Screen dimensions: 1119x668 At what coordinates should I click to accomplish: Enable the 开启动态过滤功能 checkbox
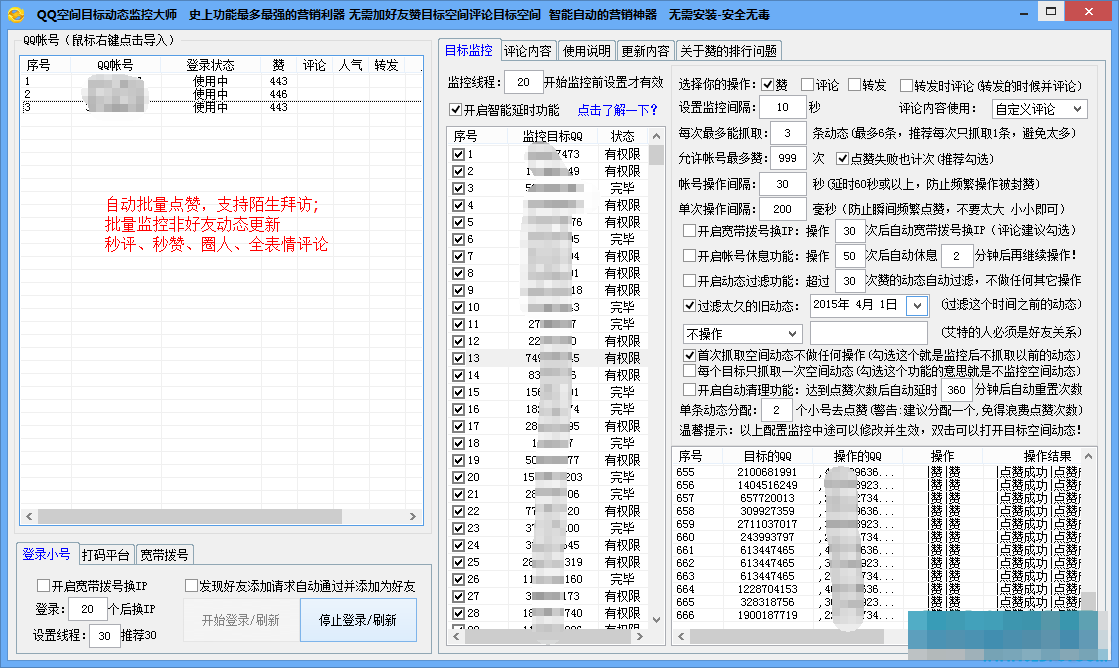689,280
